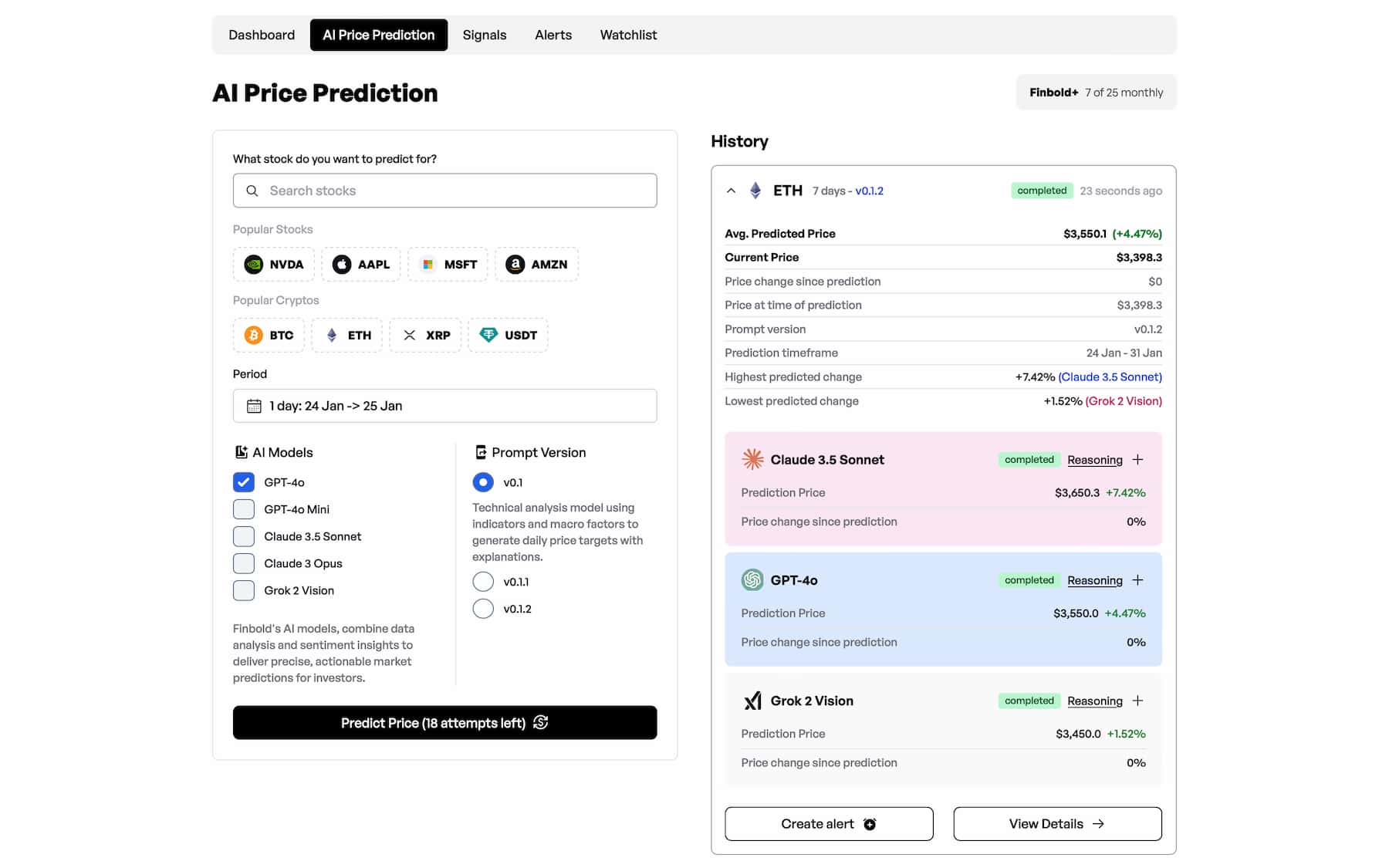Expand Claude 3.5 Sonnet reasoning plus icon
The image size is (1389, 868).
pos(1137,460)
